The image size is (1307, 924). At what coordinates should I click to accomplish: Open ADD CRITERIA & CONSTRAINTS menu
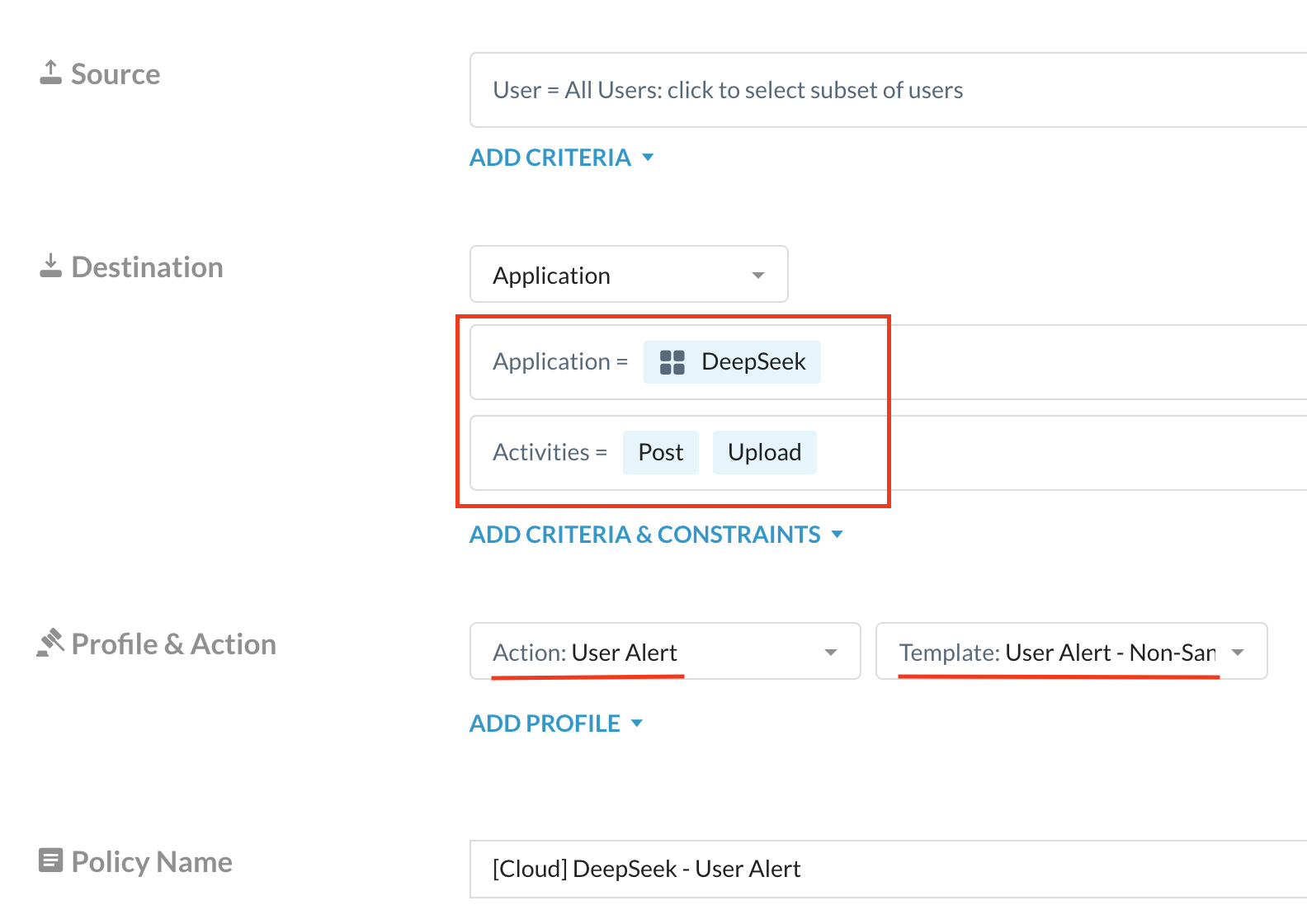coord(645,535)
